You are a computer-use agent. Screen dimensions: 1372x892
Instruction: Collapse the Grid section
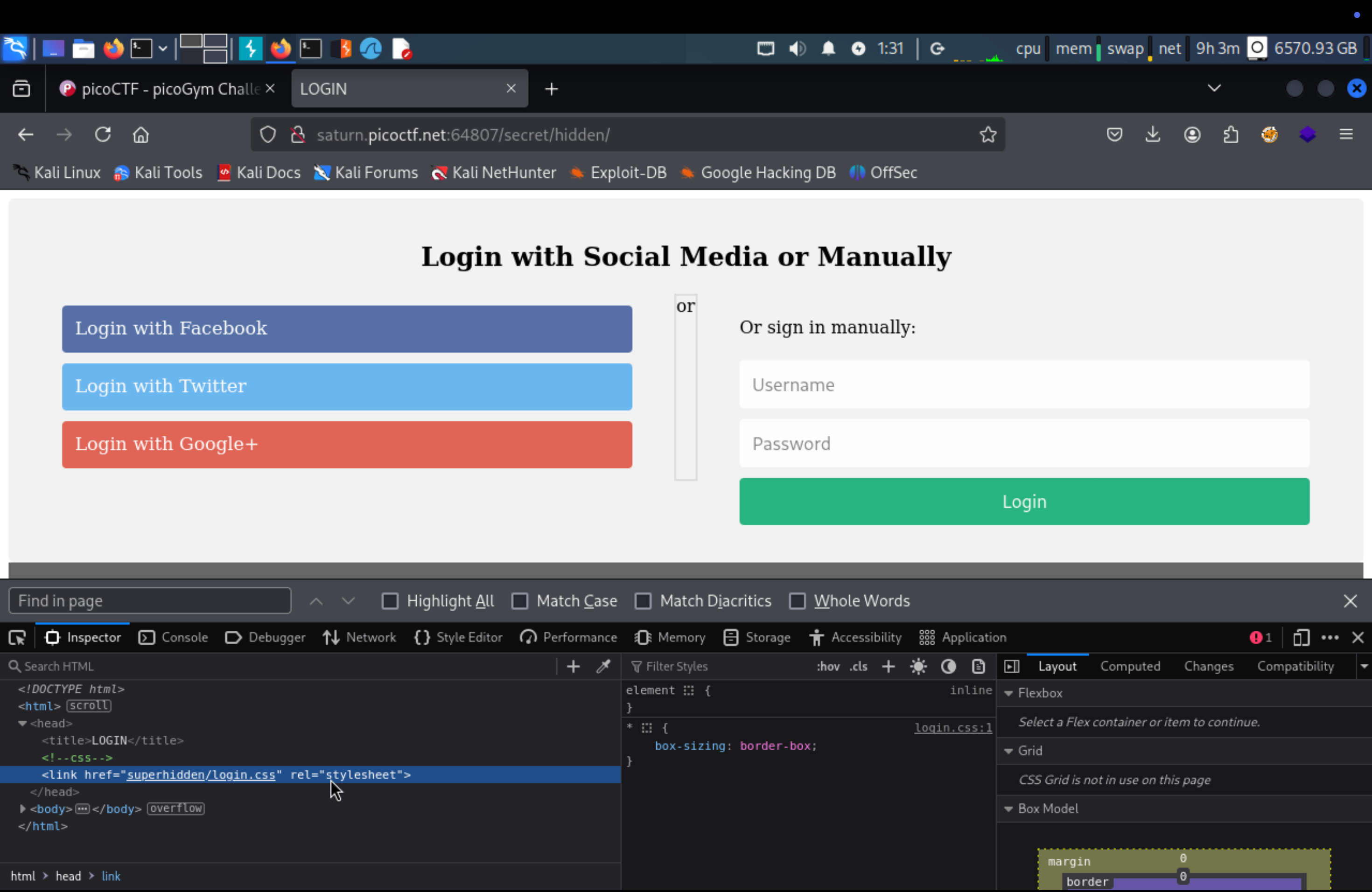click(x=1008, y=751)
